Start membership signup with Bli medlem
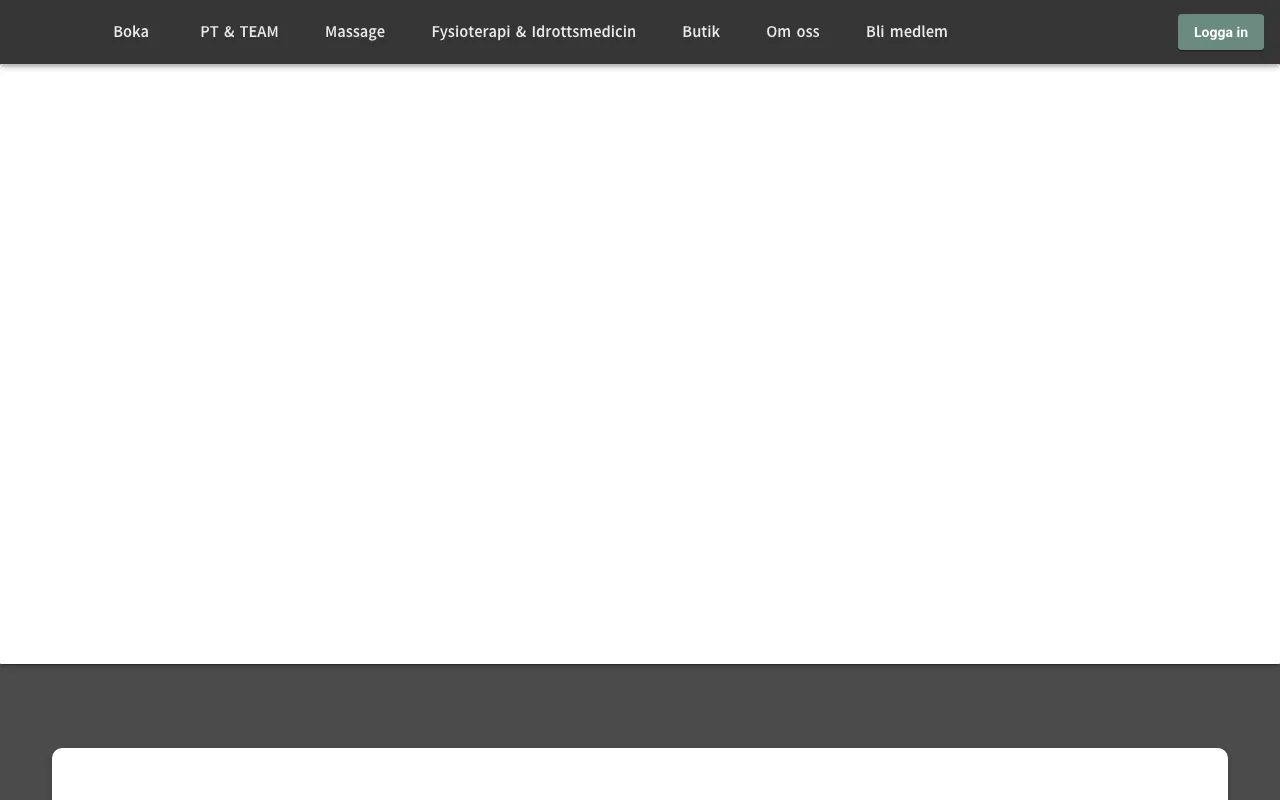Screen dimensions: 1280x800 (x=907, y=32)
